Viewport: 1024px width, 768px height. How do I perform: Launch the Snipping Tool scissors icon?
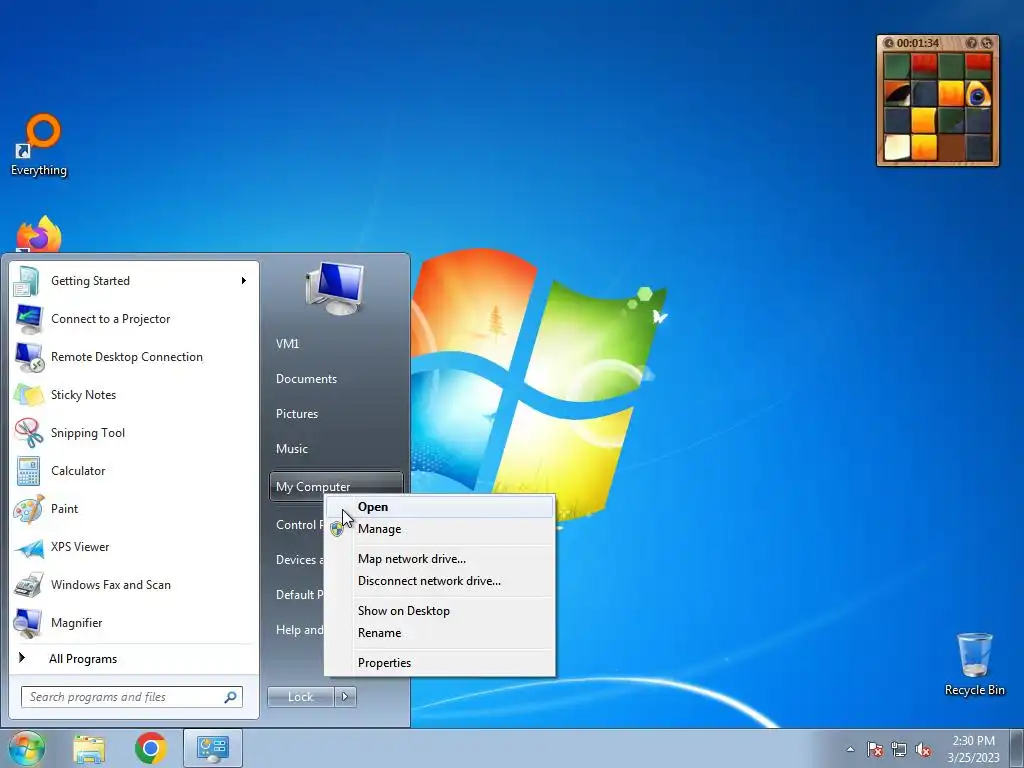29,433
